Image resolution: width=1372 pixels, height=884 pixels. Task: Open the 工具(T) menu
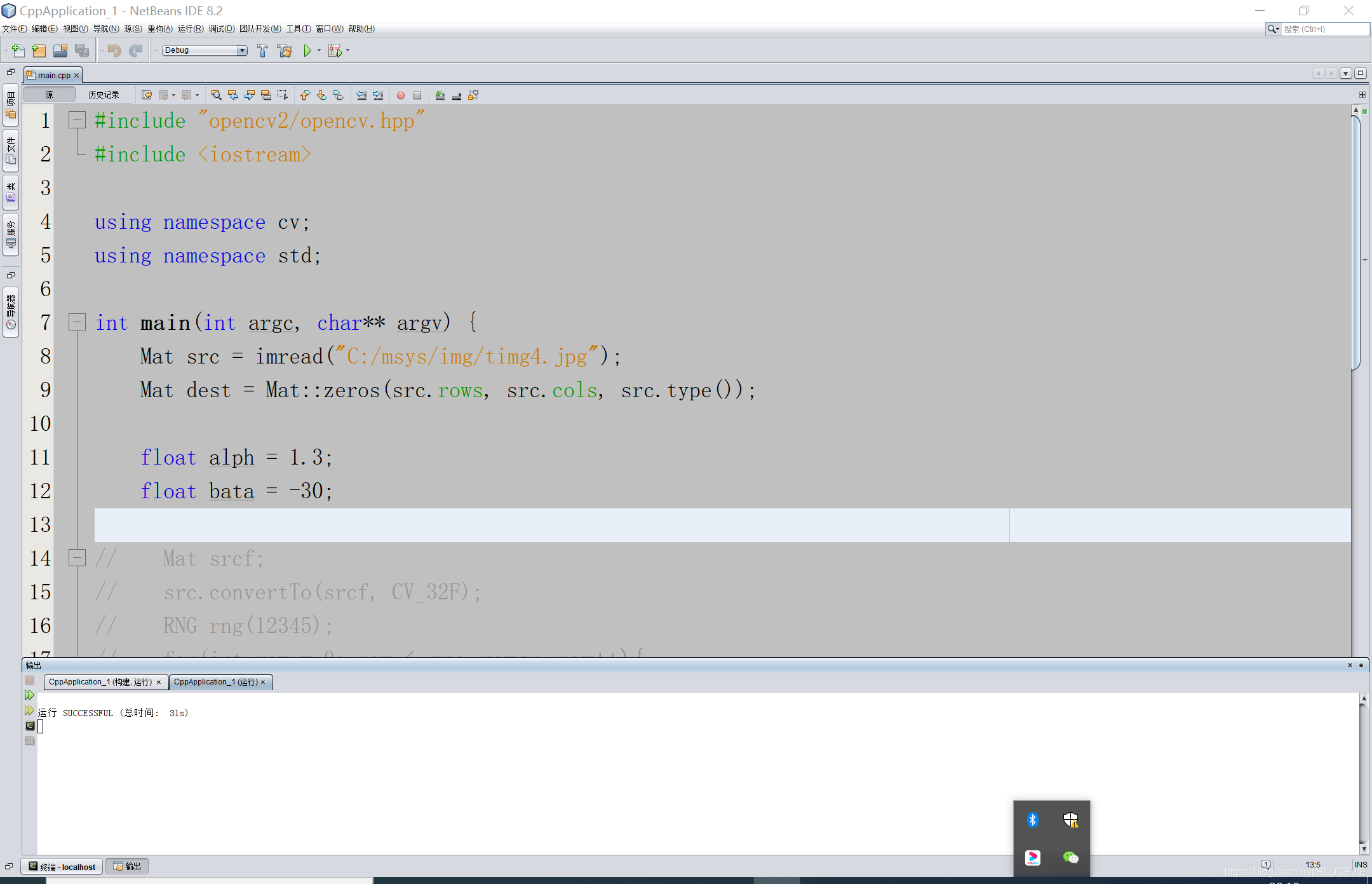[x=299, y=29]
